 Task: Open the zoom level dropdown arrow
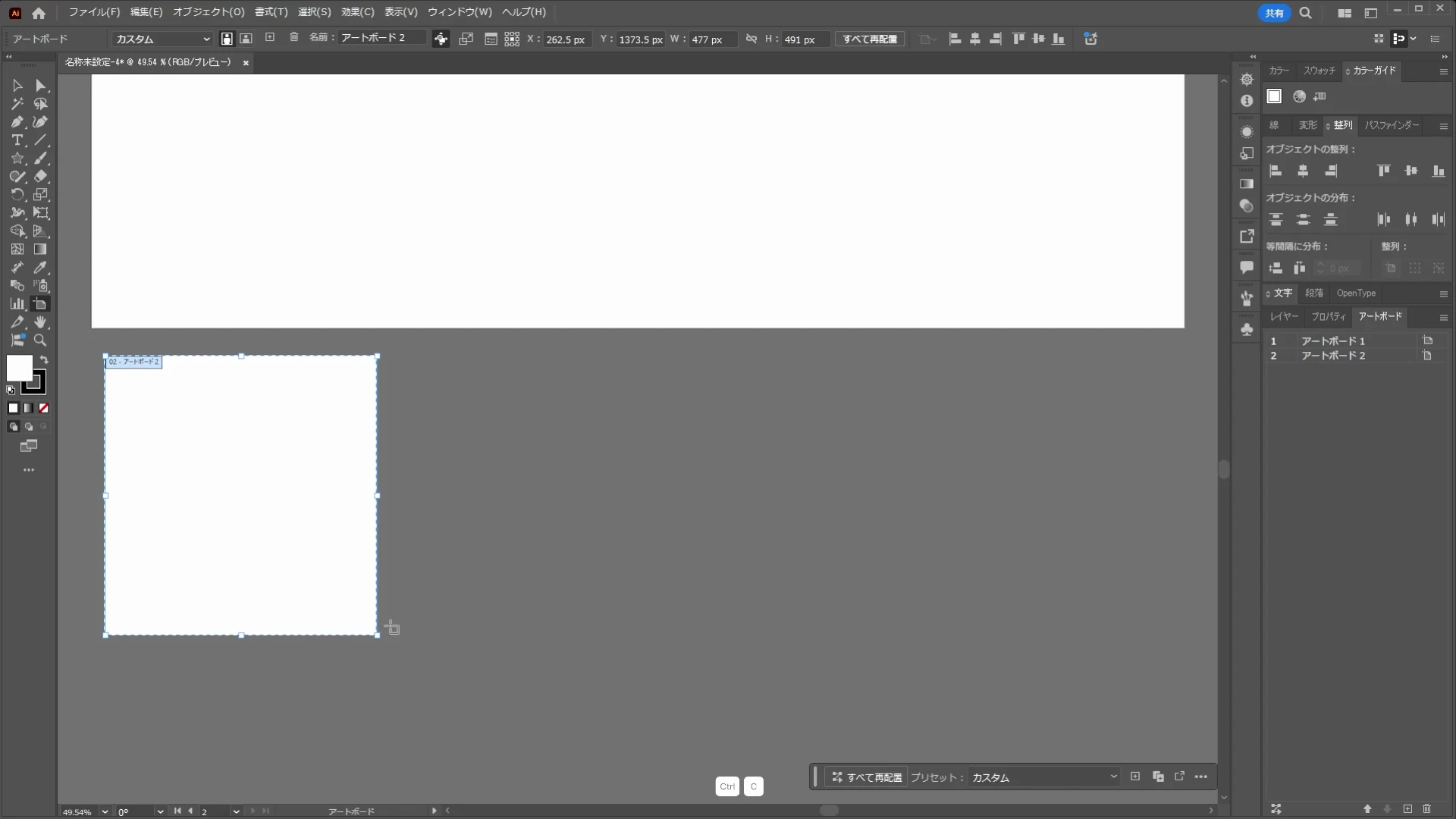(105, 811)
